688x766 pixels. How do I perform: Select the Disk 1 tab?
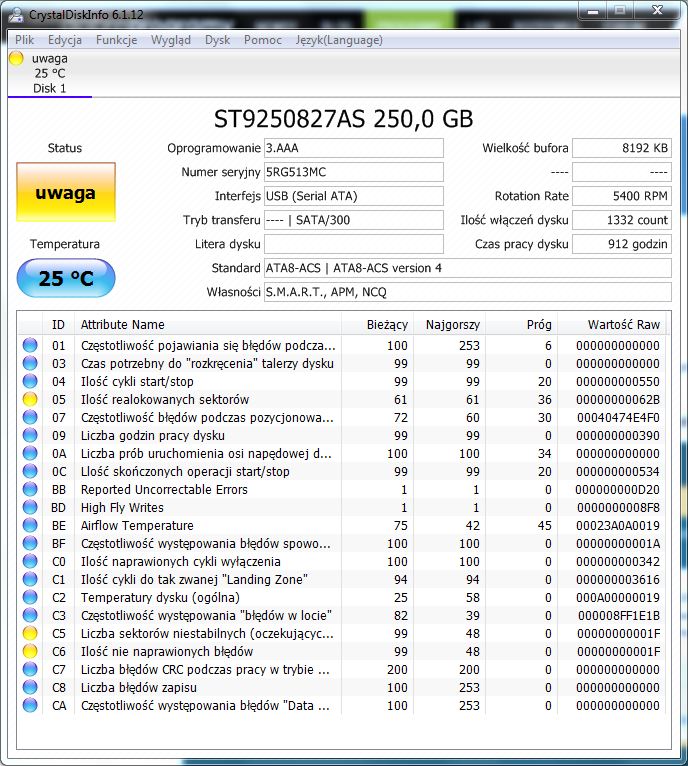[x=49, y=74]
